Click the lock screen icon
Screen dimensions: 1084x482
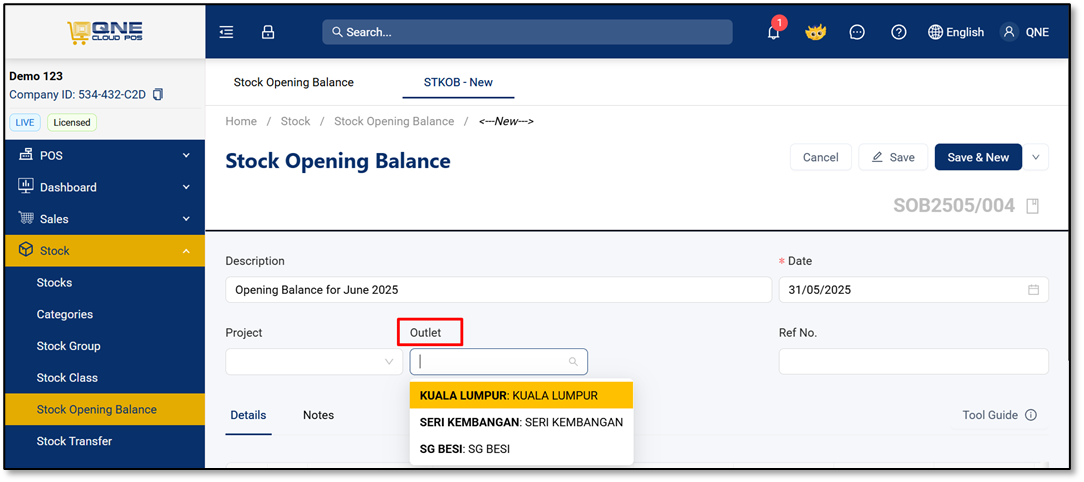(268, 32)
